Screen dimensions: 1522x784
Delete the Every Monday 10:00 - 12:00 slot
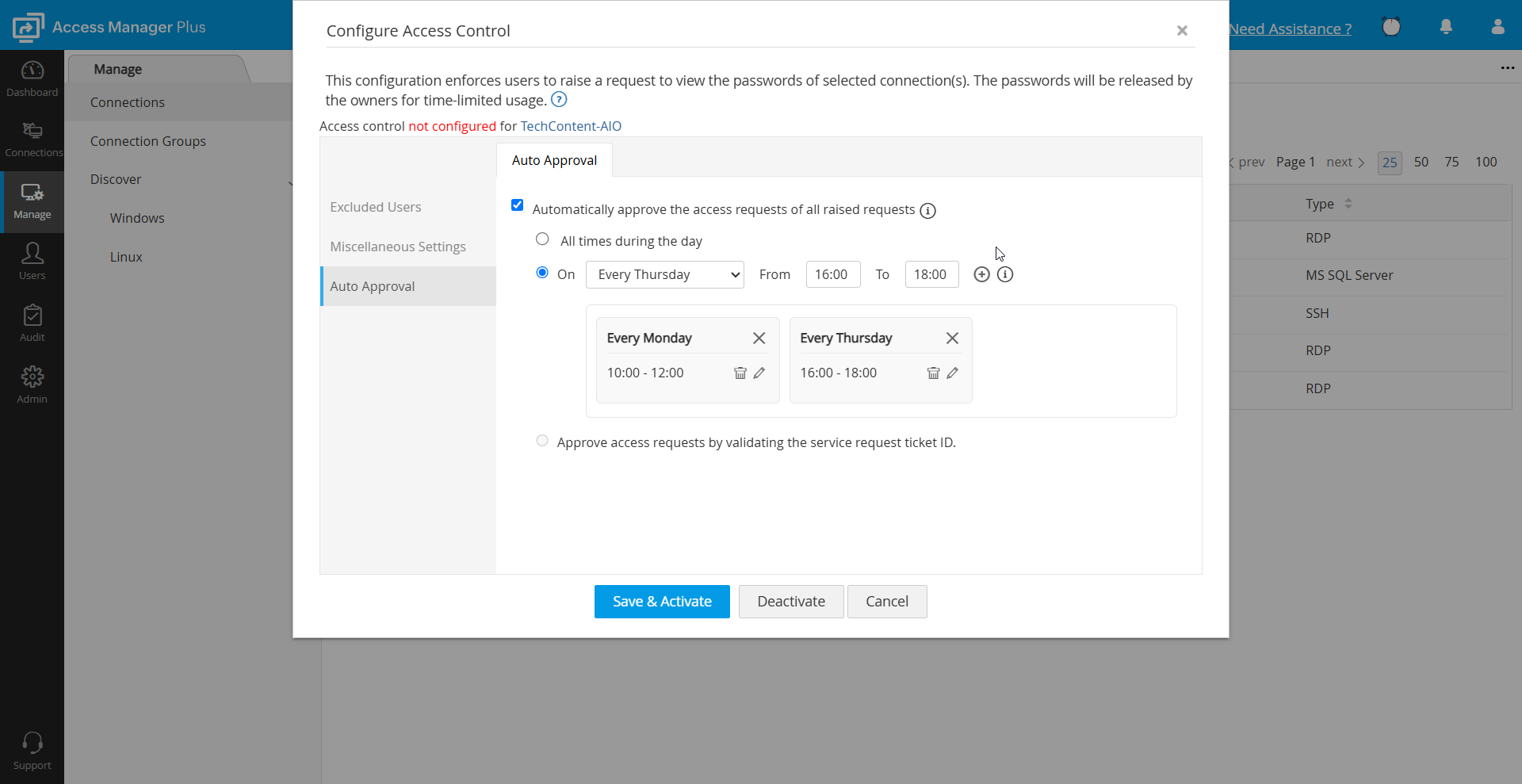[740, 373]
